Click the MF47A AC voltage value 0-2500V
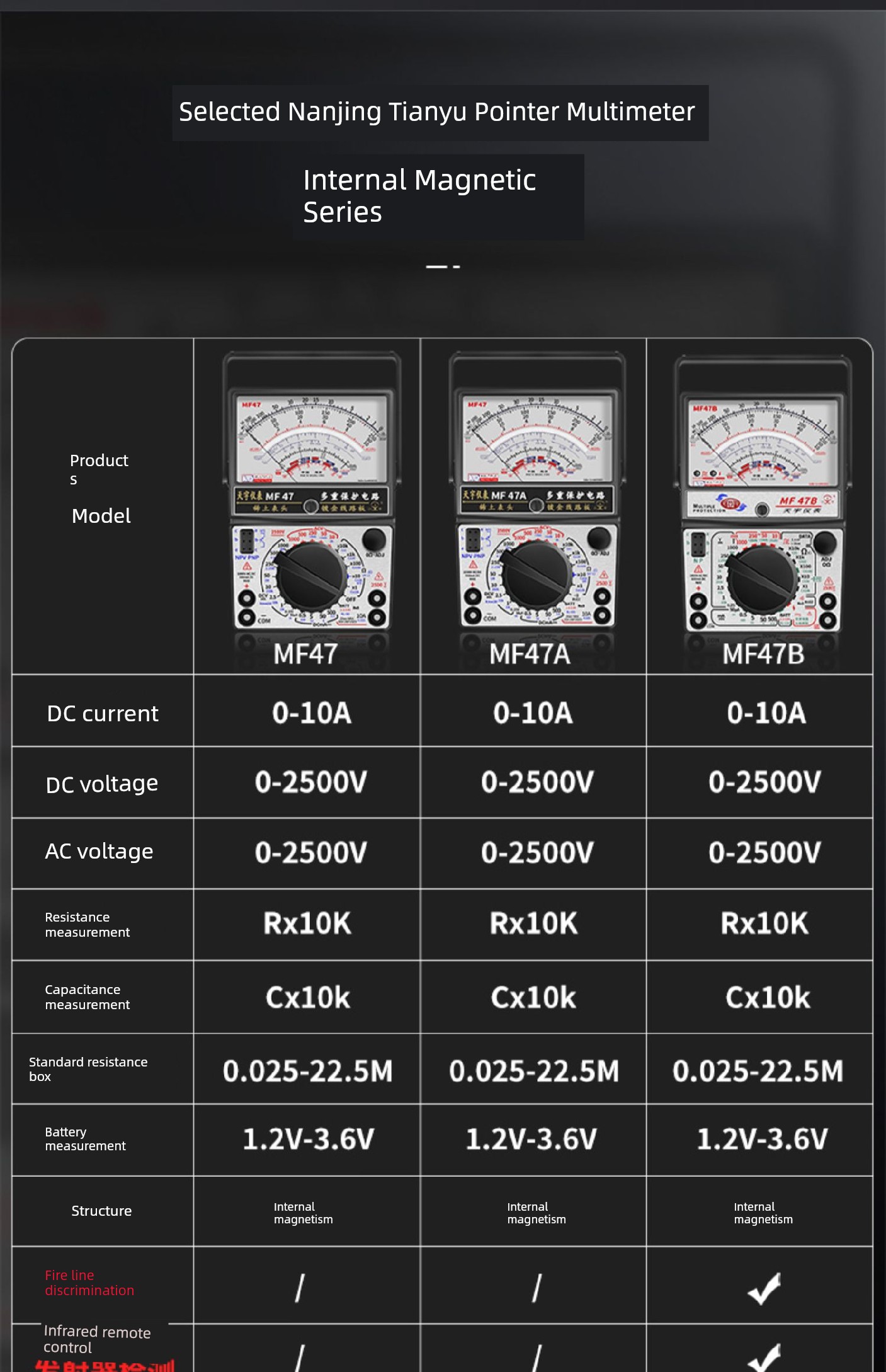 click(537, 852)
